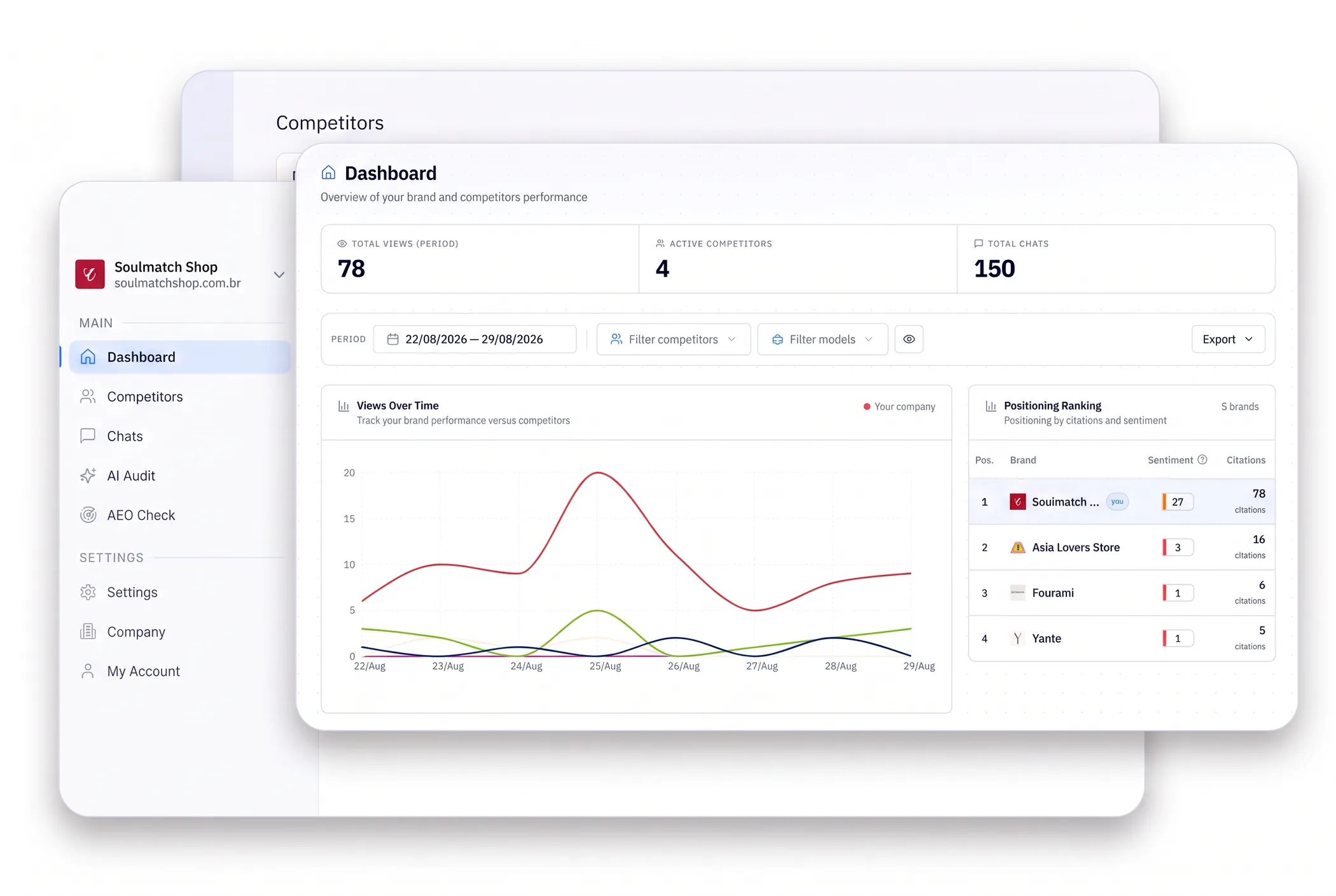Open the Export dropdown
The image size is (1336, 896).
click(x=1228, y=339)
